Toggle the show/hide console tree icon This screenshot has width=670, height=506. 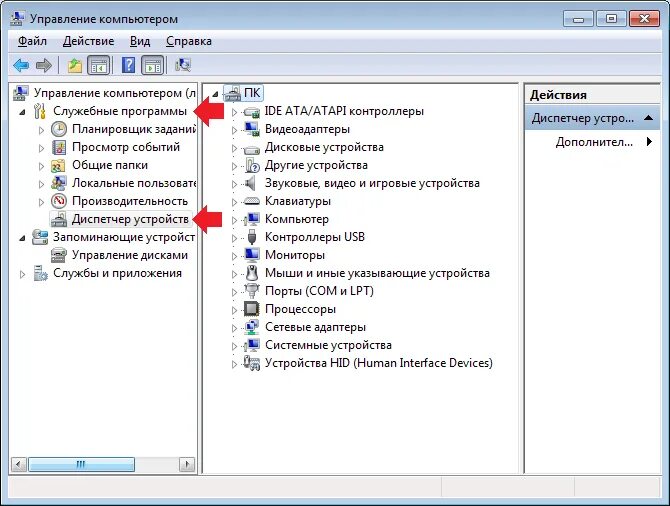99,65
